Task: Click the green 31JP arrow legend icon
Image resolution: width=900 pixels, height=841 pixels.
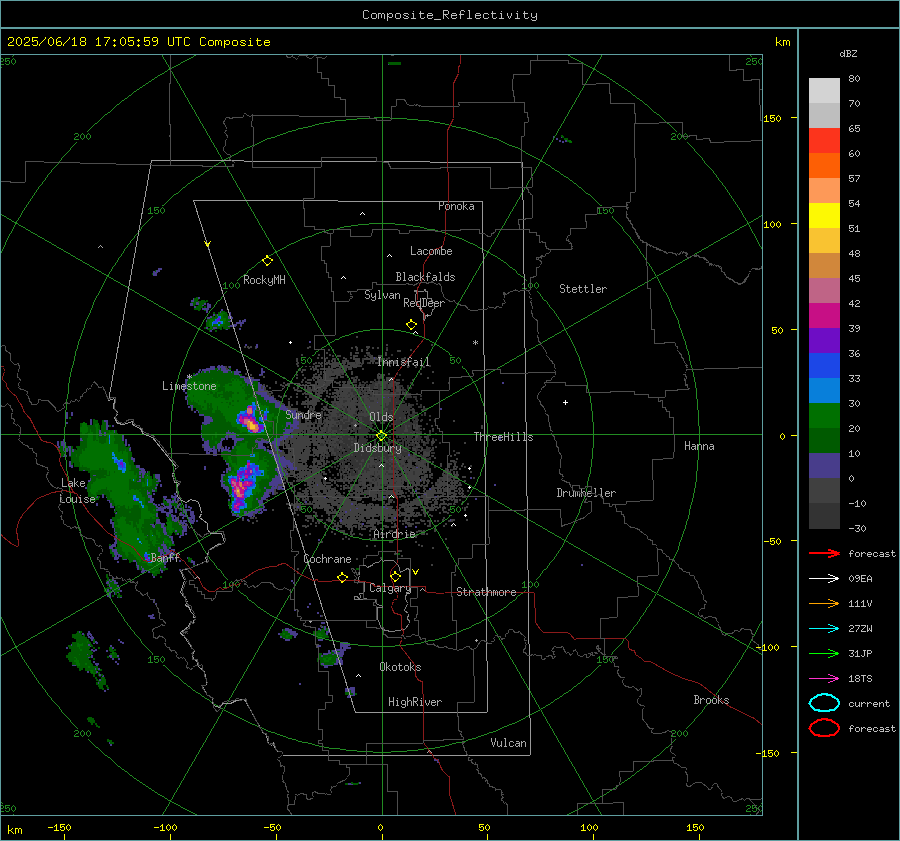Action: [824, 653]
